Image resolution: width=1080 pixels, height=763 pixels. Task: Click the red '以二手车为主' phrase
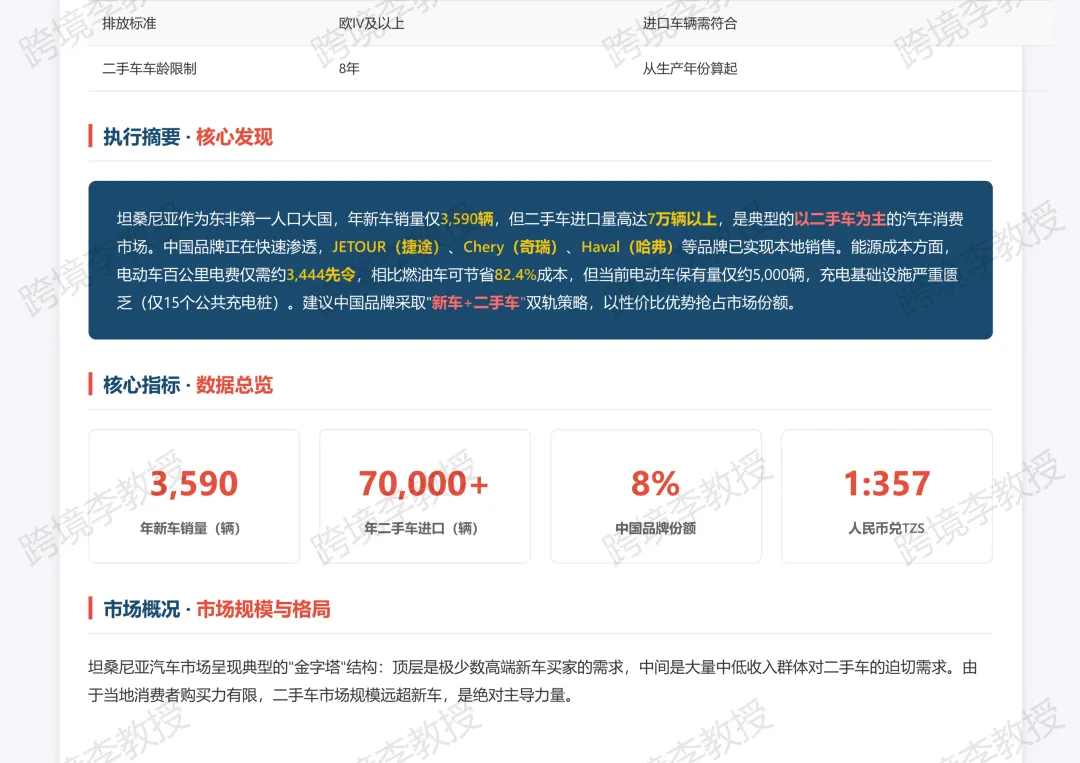(840, 219)
